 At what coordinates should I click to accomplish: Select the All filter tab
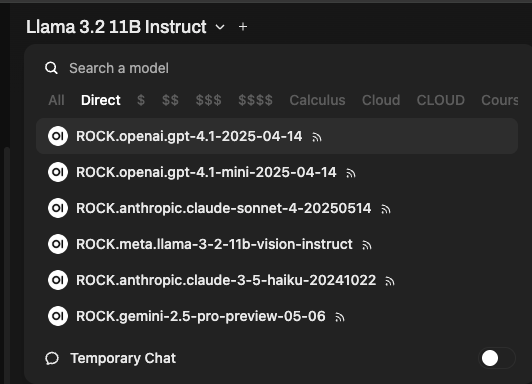[56, 100]
